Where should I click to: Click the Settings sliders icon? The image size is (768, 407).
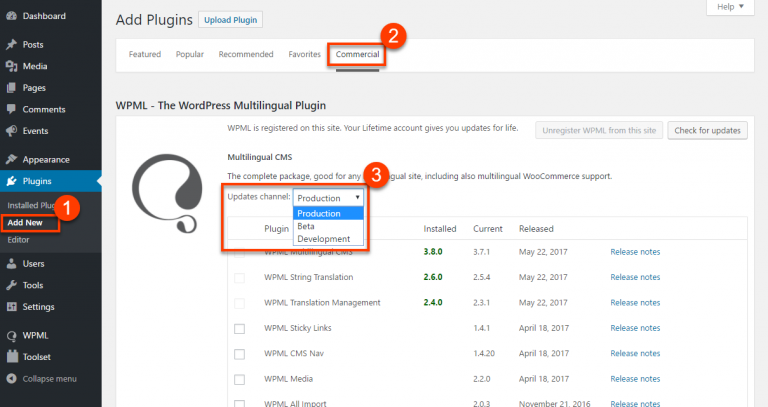[11, 307]
